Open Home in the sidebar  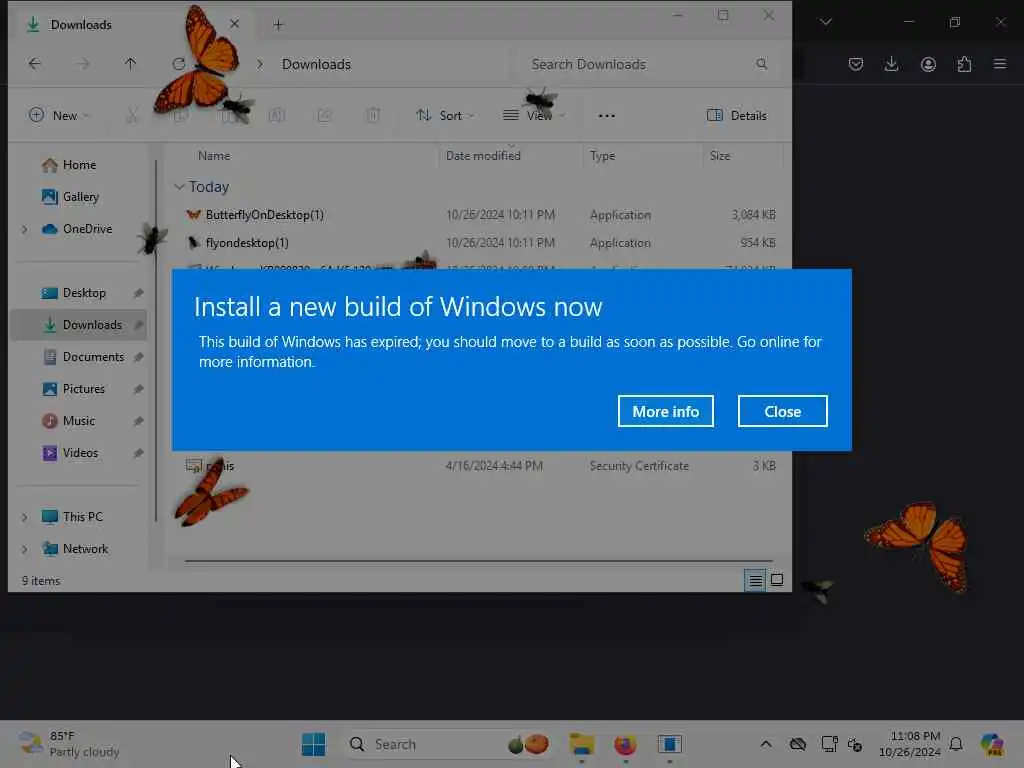(x=79, y=165)
